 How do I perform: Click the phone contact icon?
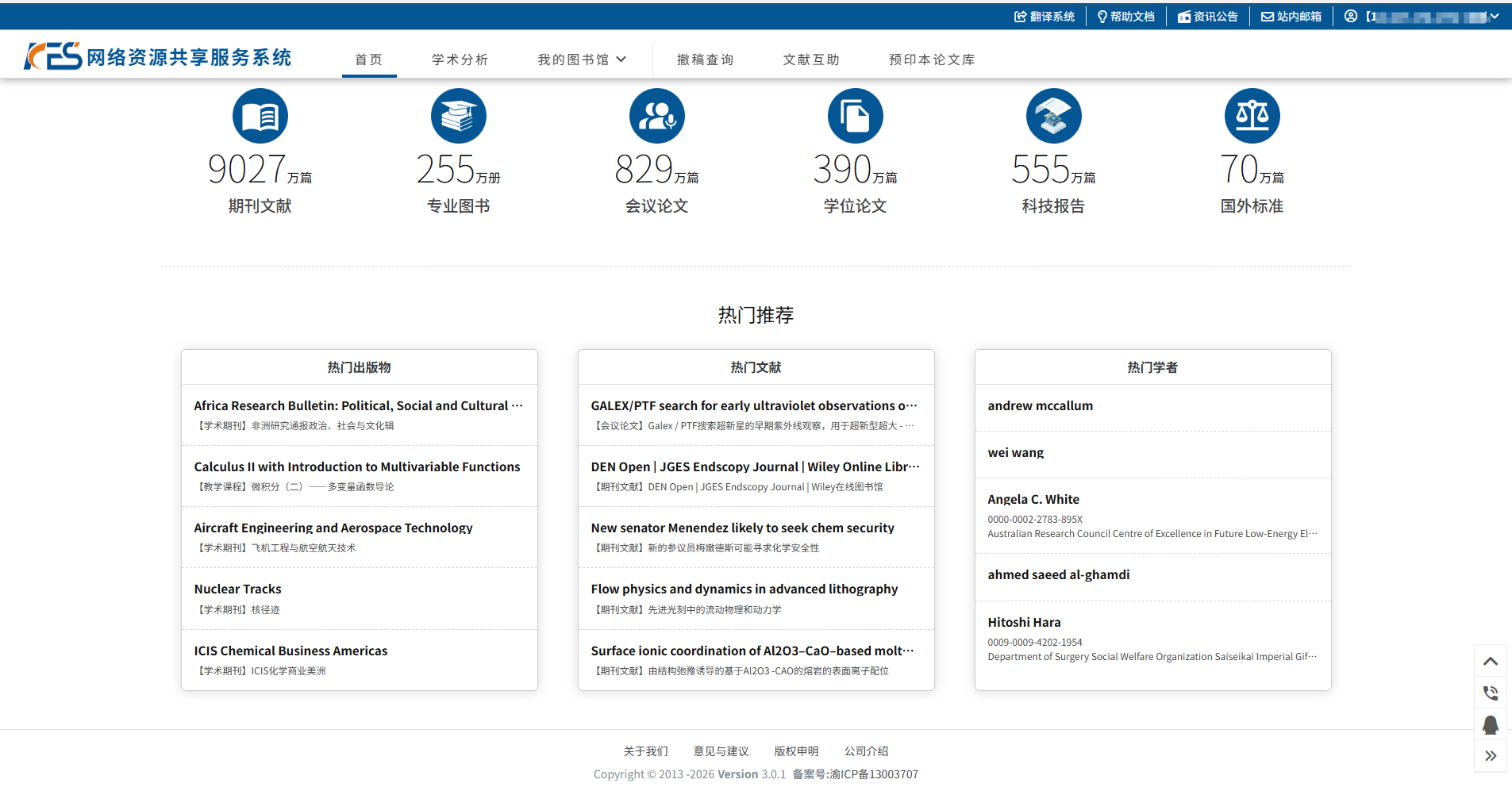click(1491, 693)
